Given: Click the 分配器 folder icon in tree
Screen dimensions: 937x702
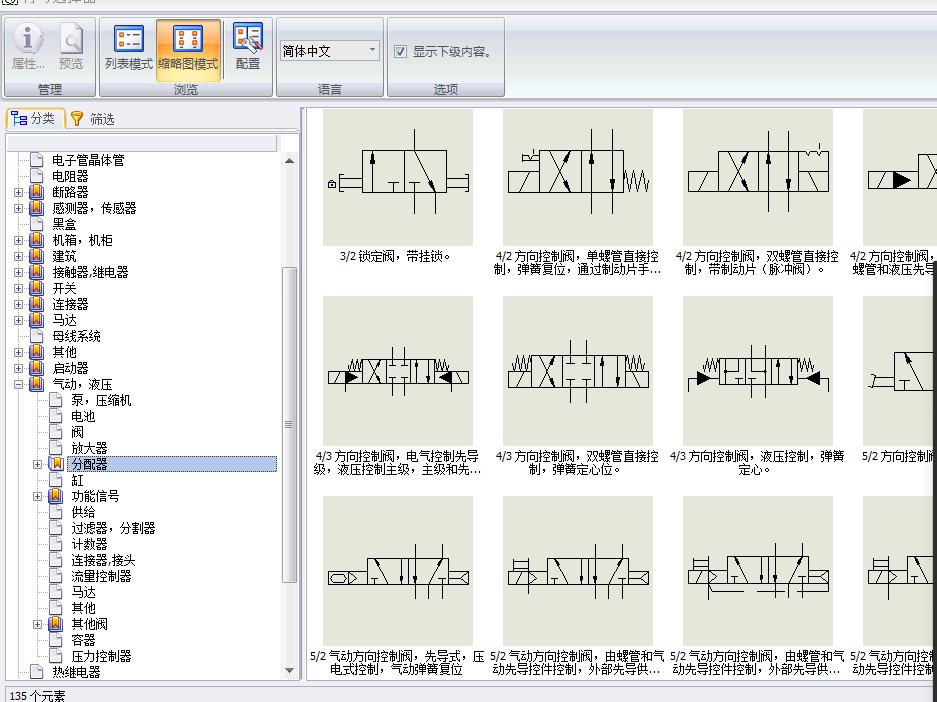Looking at the screenshot, I should tap(57, 464).
